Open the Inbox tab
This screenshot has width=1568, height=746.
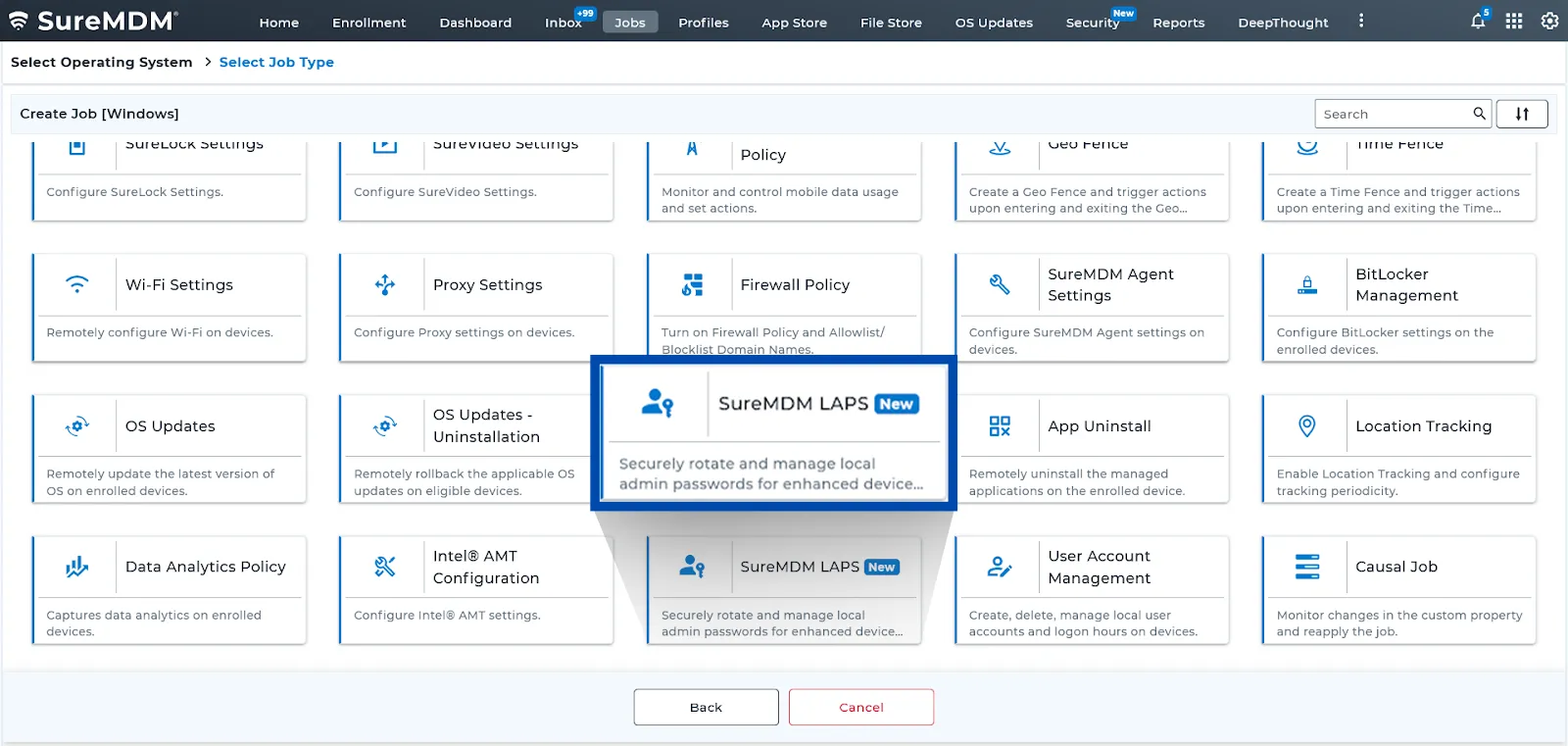(x=563, y=23)
